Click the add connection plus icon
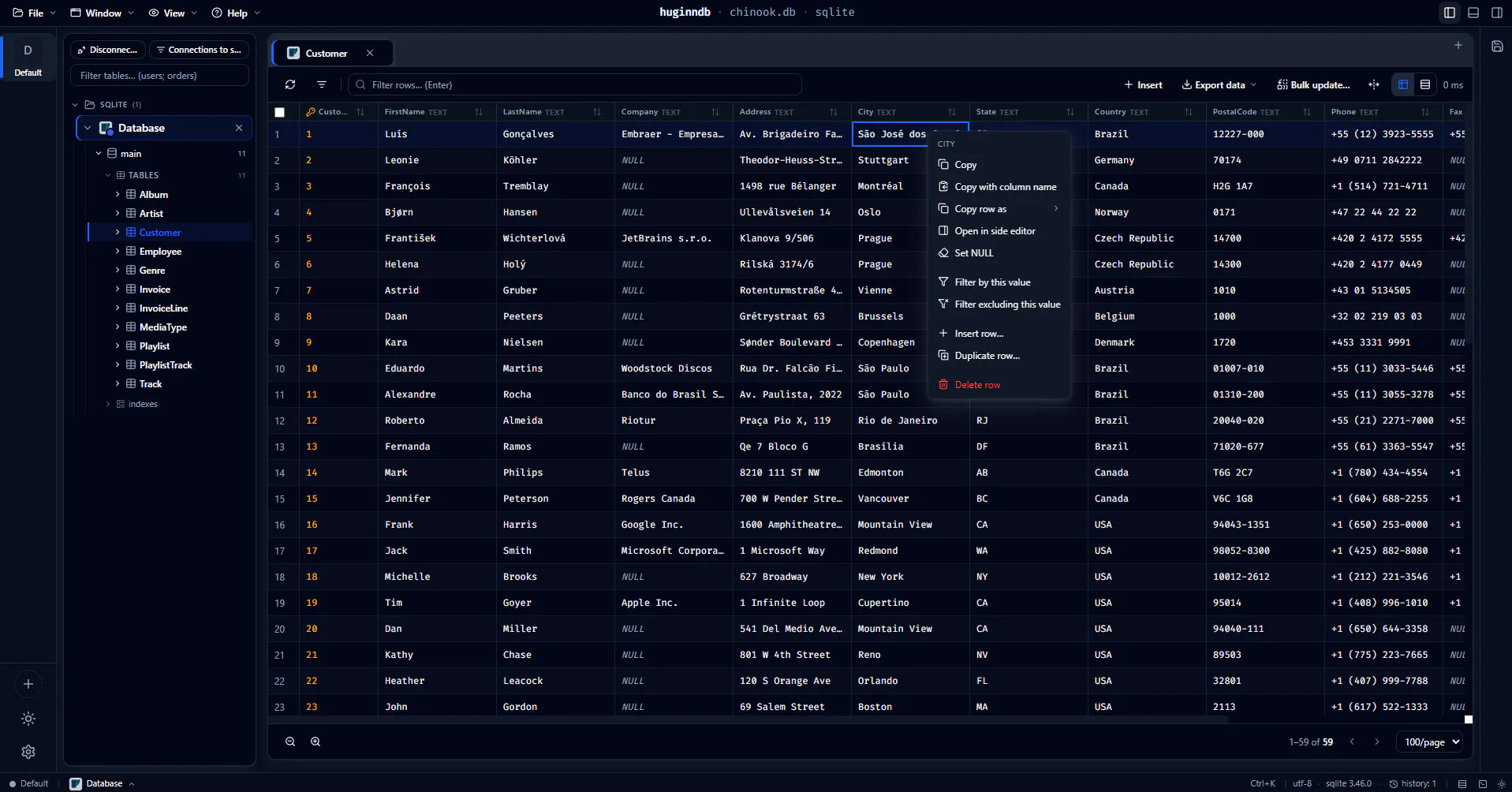The width and height of the screenshot is (1512, 792). pos(28,684)
